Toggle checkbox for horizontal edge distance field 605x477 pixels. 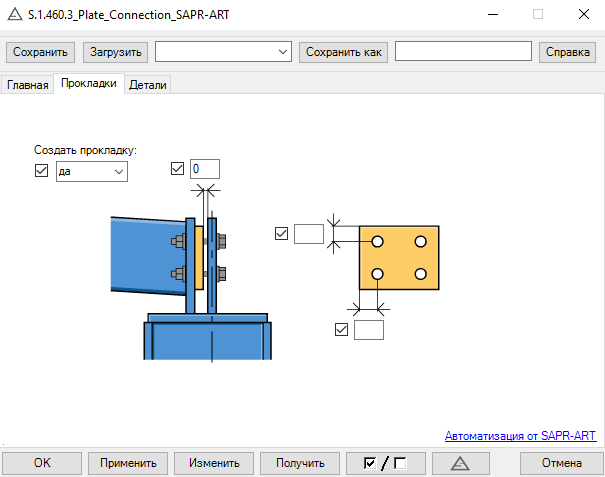click(x=341, y=329)
